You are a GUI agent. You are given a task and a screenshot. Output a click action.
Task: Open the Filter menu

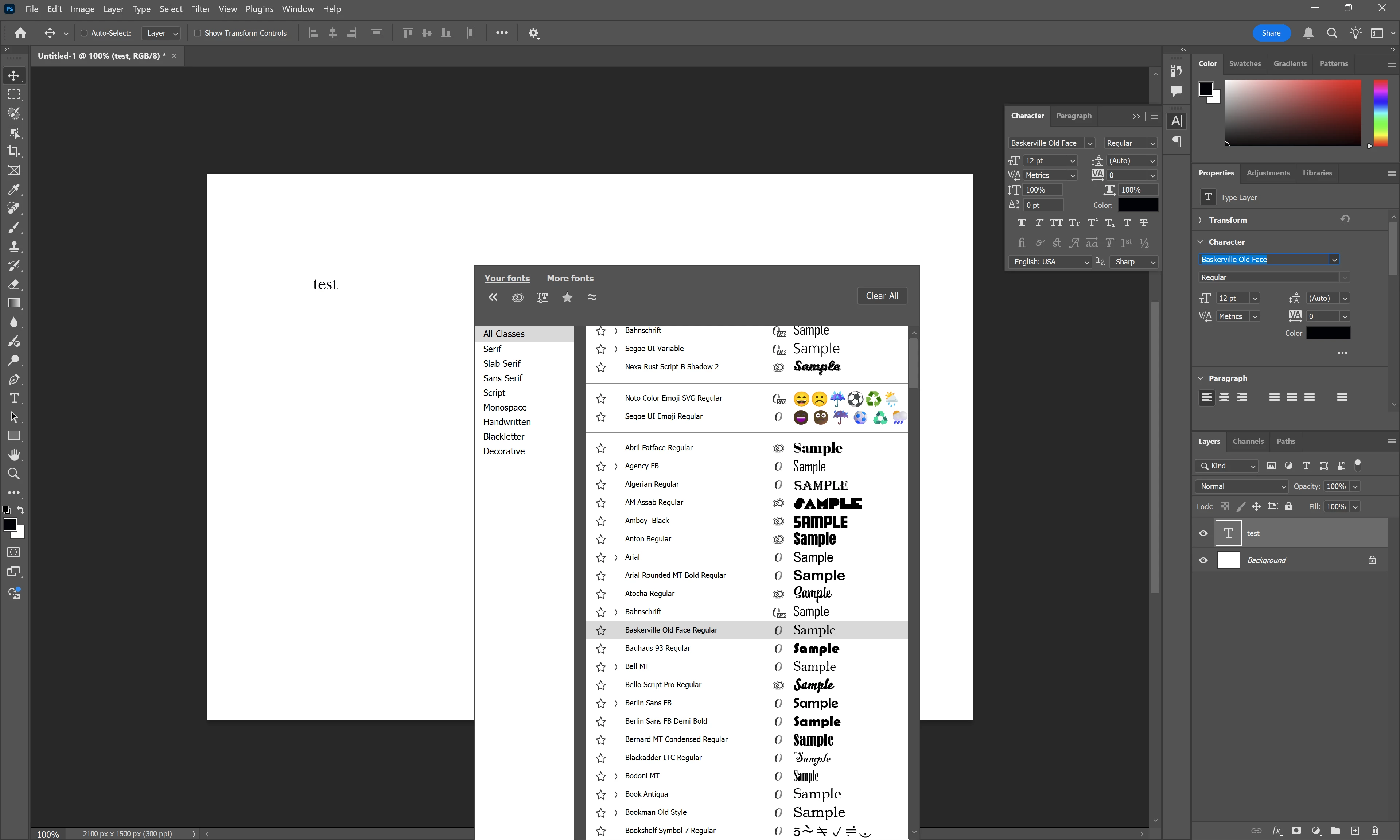click(x=200, y=9)
